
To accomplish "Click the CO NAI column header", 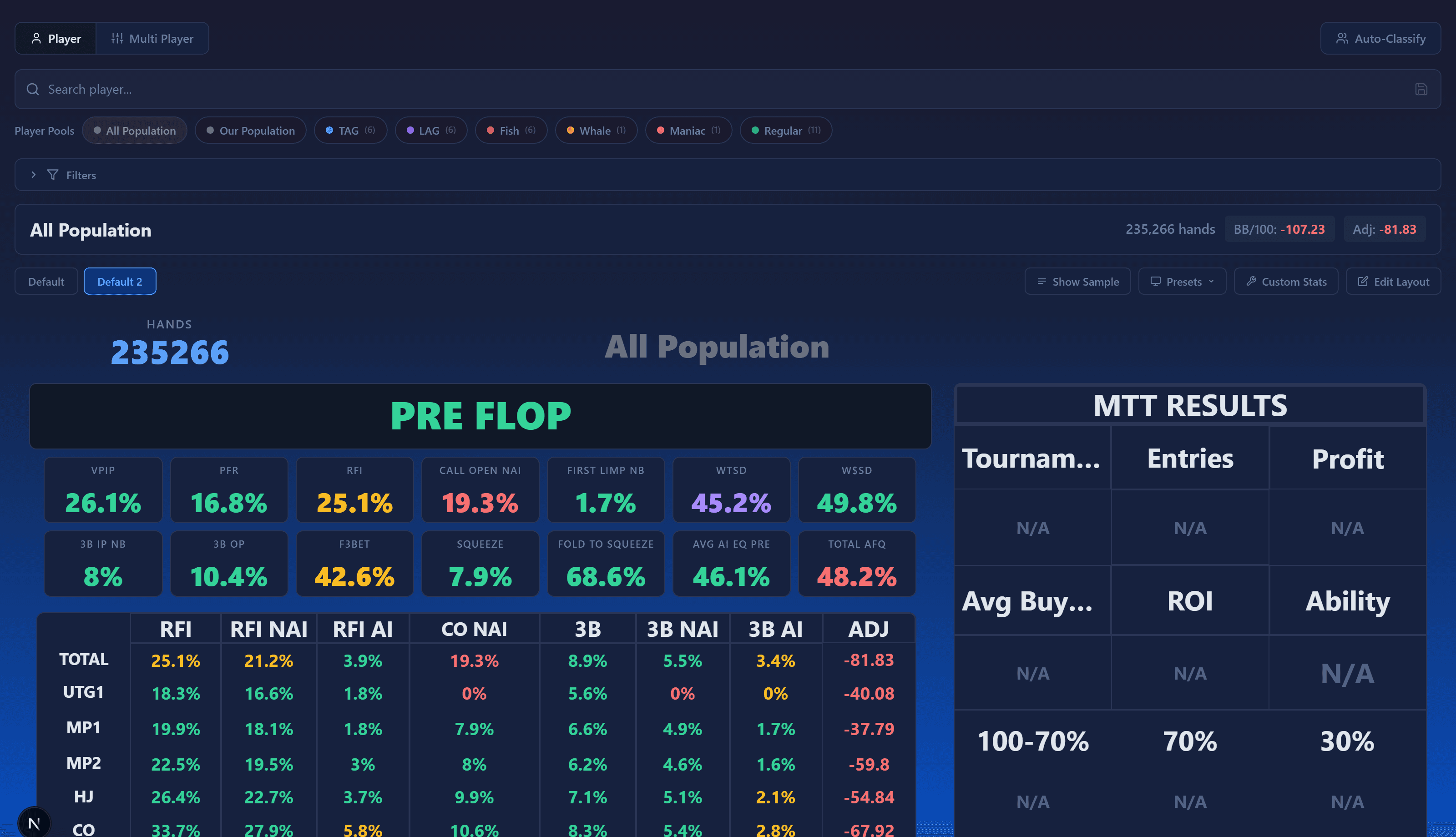I will pos(474,629).
